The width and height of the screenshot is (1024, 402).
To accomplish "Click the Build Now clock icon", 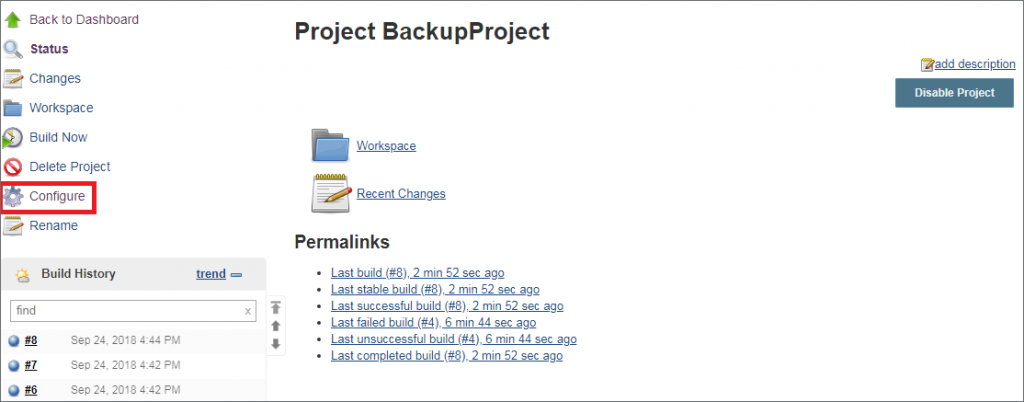I will 13,138.
